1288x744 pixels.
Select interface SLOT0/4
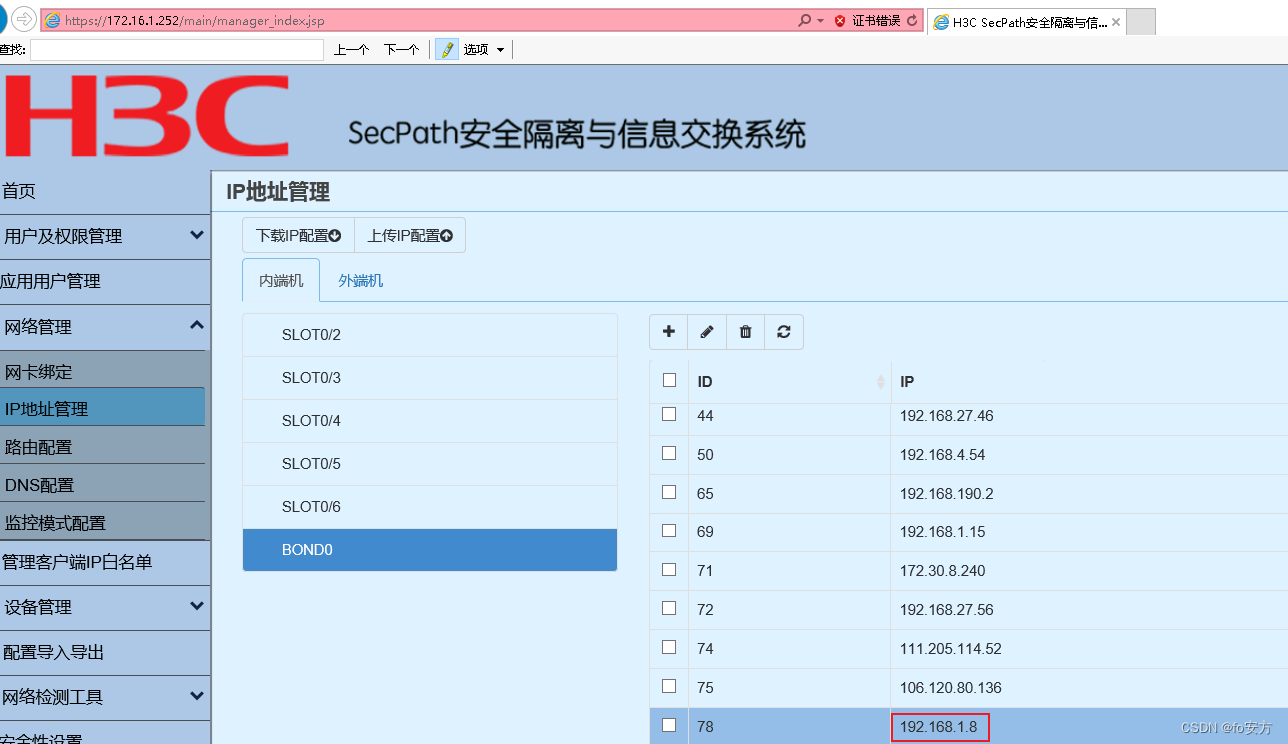(430, 421)
